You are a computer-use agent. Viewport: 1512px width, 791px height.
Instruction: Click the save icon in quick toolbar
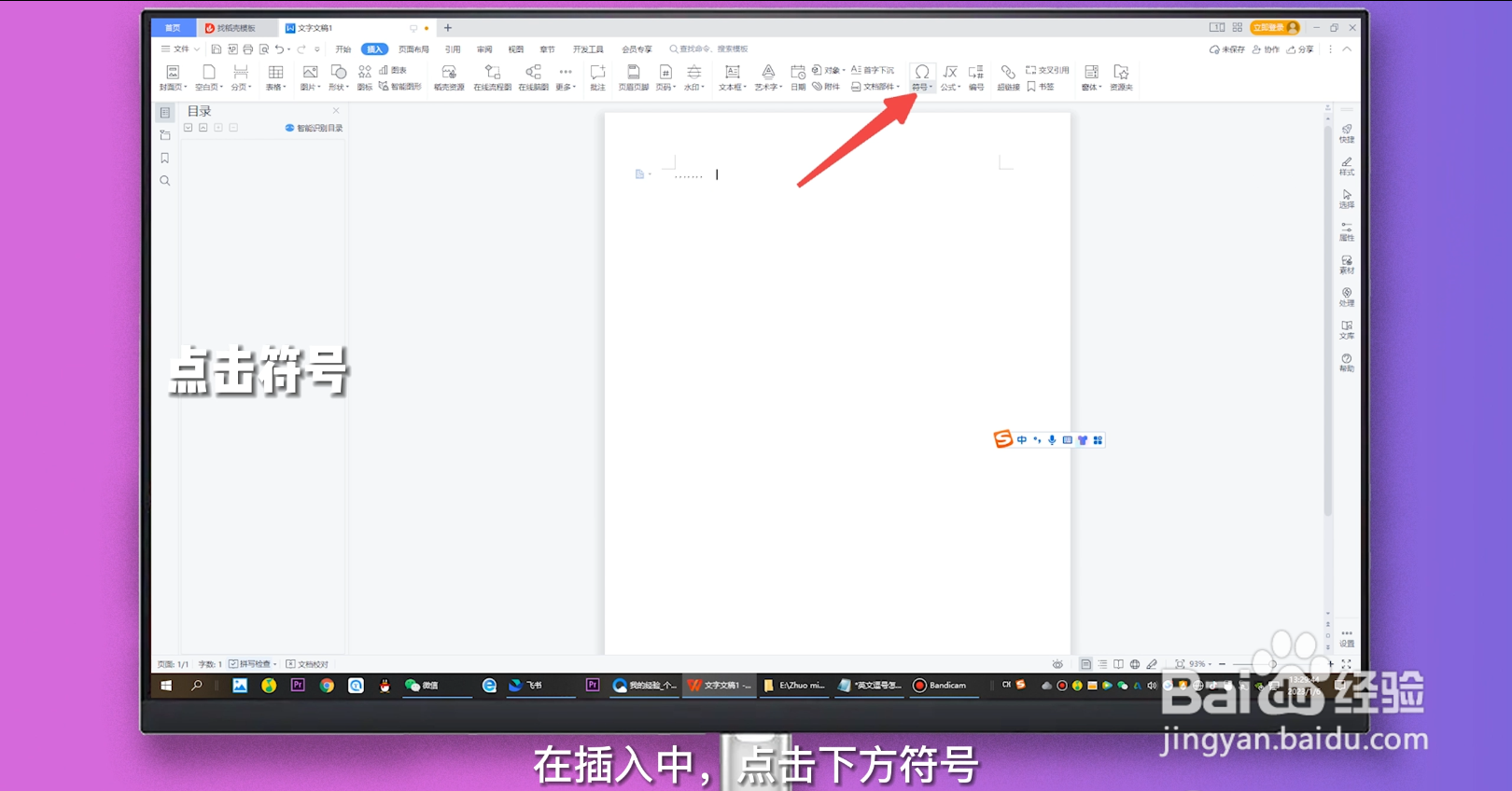coord(217,49)
